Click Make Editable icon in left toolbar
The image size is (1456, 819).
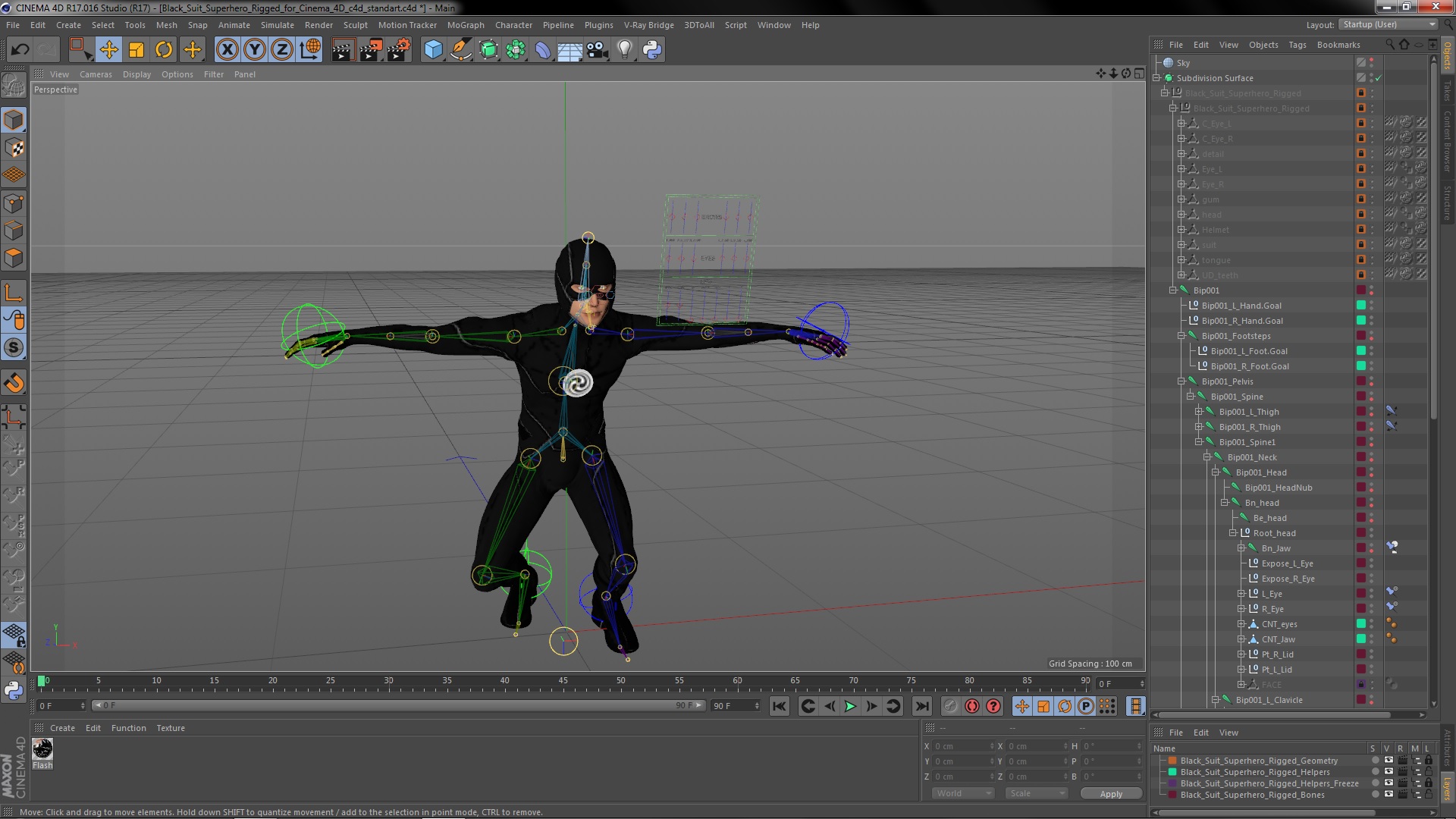[14, 84]
